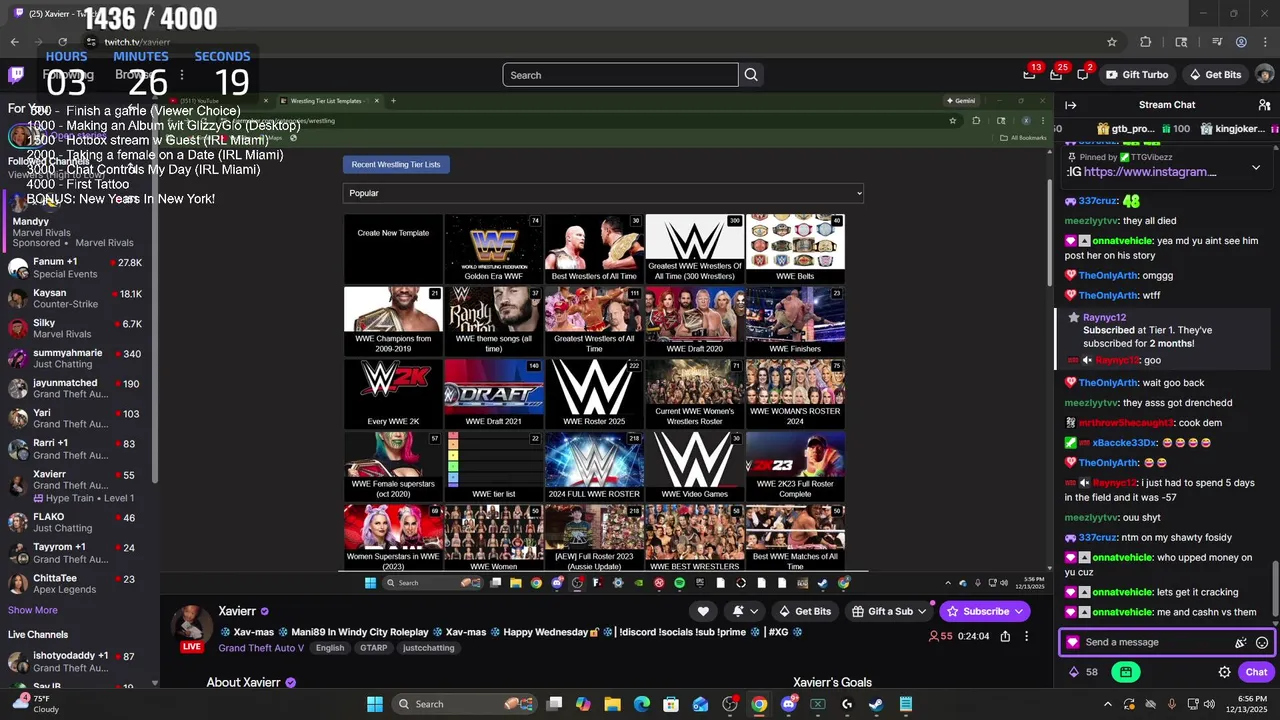Expand the pinned message chevron

(x=1256, y=168)
